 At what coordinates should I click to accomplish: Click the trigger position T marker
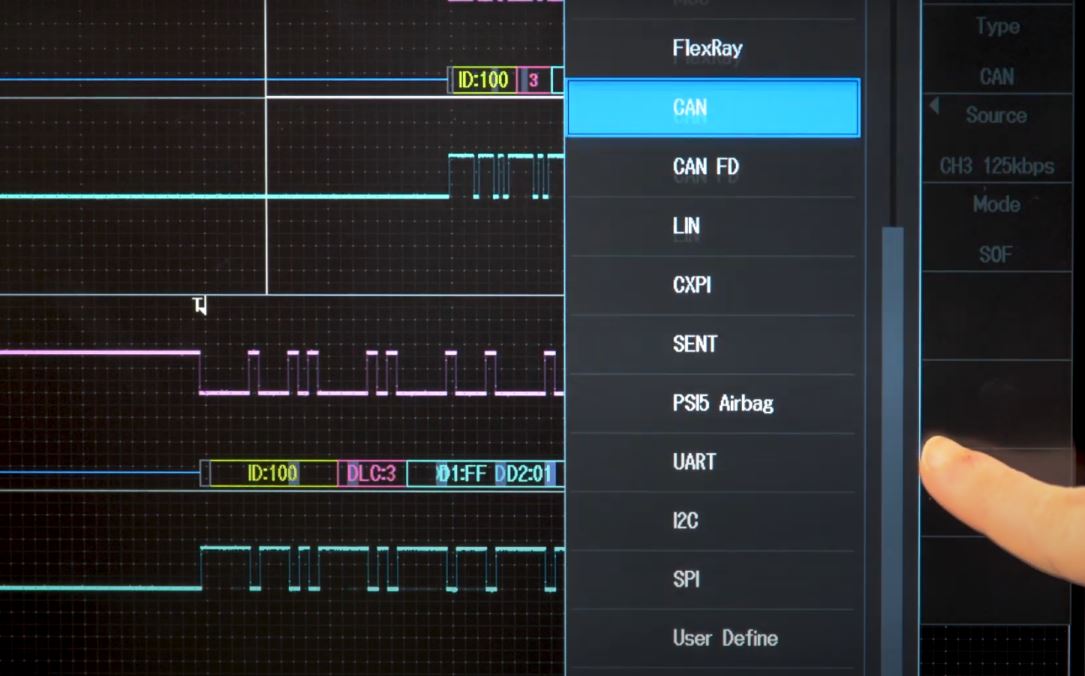(201, 306)
